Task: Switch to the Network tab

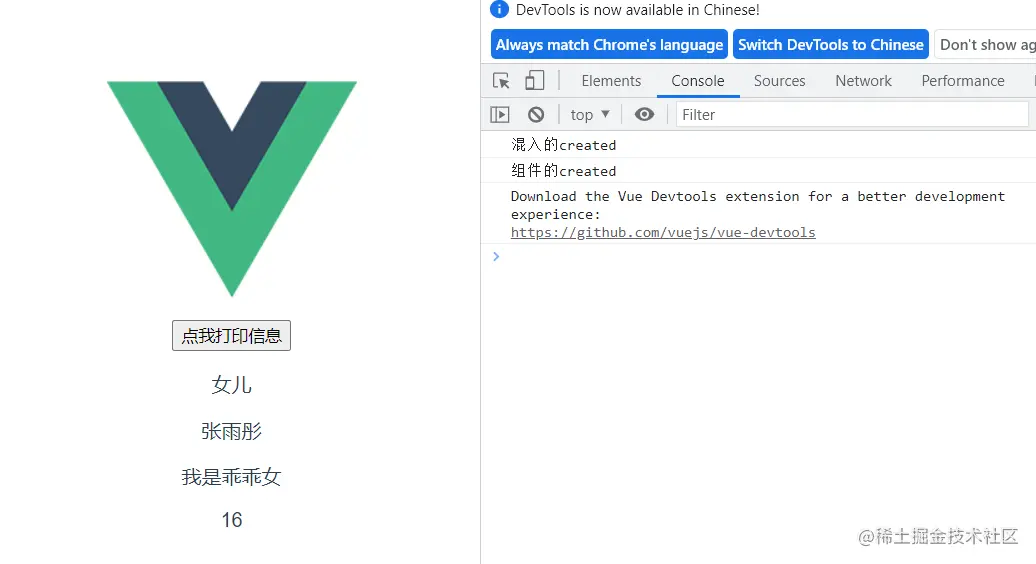Action: [x=864, y=81]
